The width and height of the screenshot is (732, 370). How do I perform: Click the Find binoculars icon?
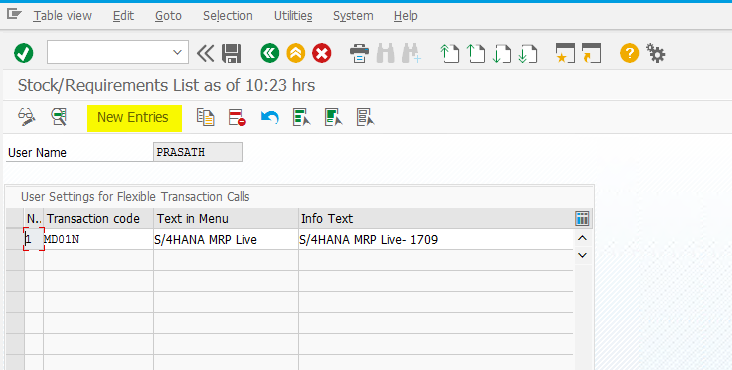coord(386,53)
